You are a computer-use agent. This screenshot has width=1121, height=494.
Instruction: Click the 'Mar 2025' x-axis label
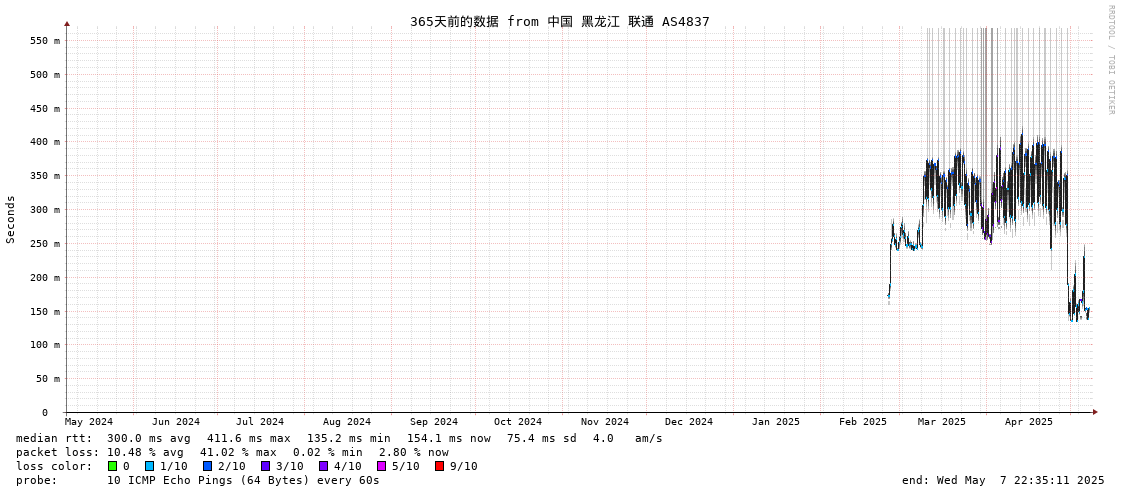click(942, 422)
